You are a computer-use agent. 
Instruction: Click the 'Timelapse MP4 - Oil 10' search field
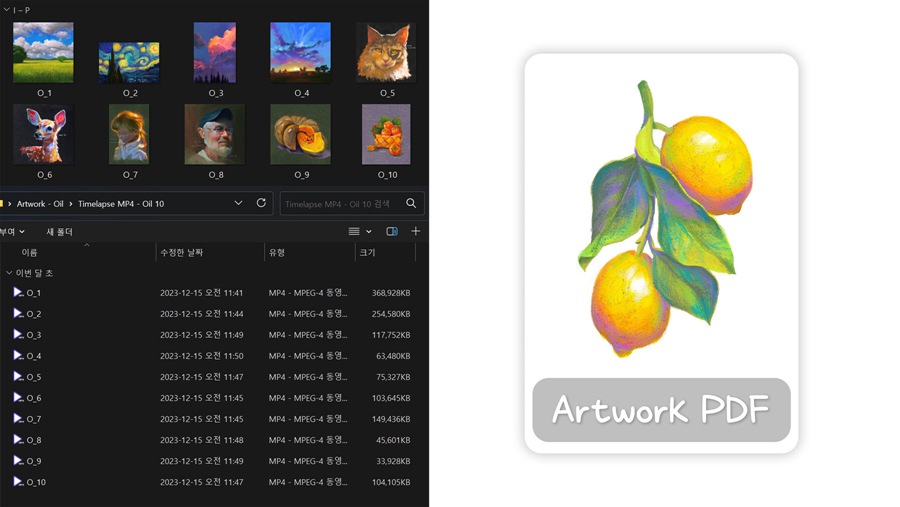pos(338,204)
